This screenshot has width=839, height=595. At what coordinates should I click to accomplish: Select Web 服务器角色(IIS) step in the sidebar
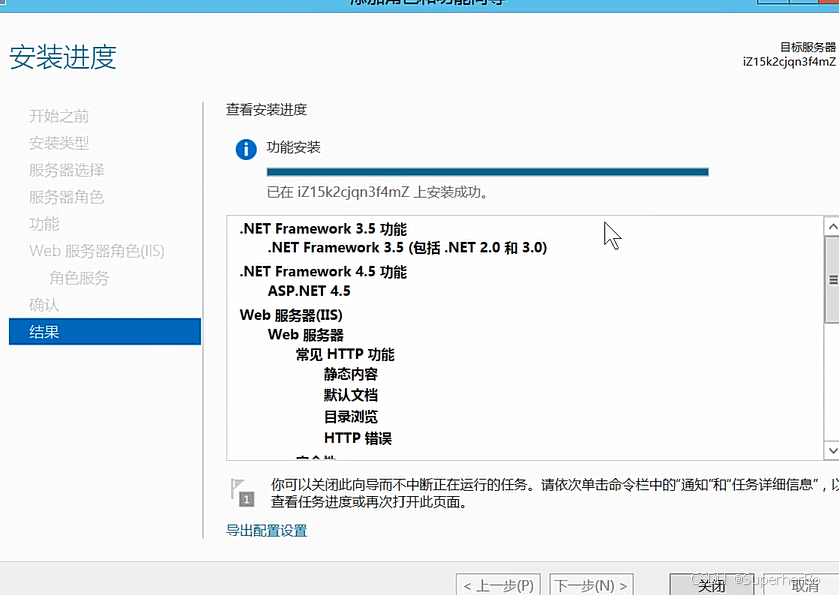pos(97,251)
